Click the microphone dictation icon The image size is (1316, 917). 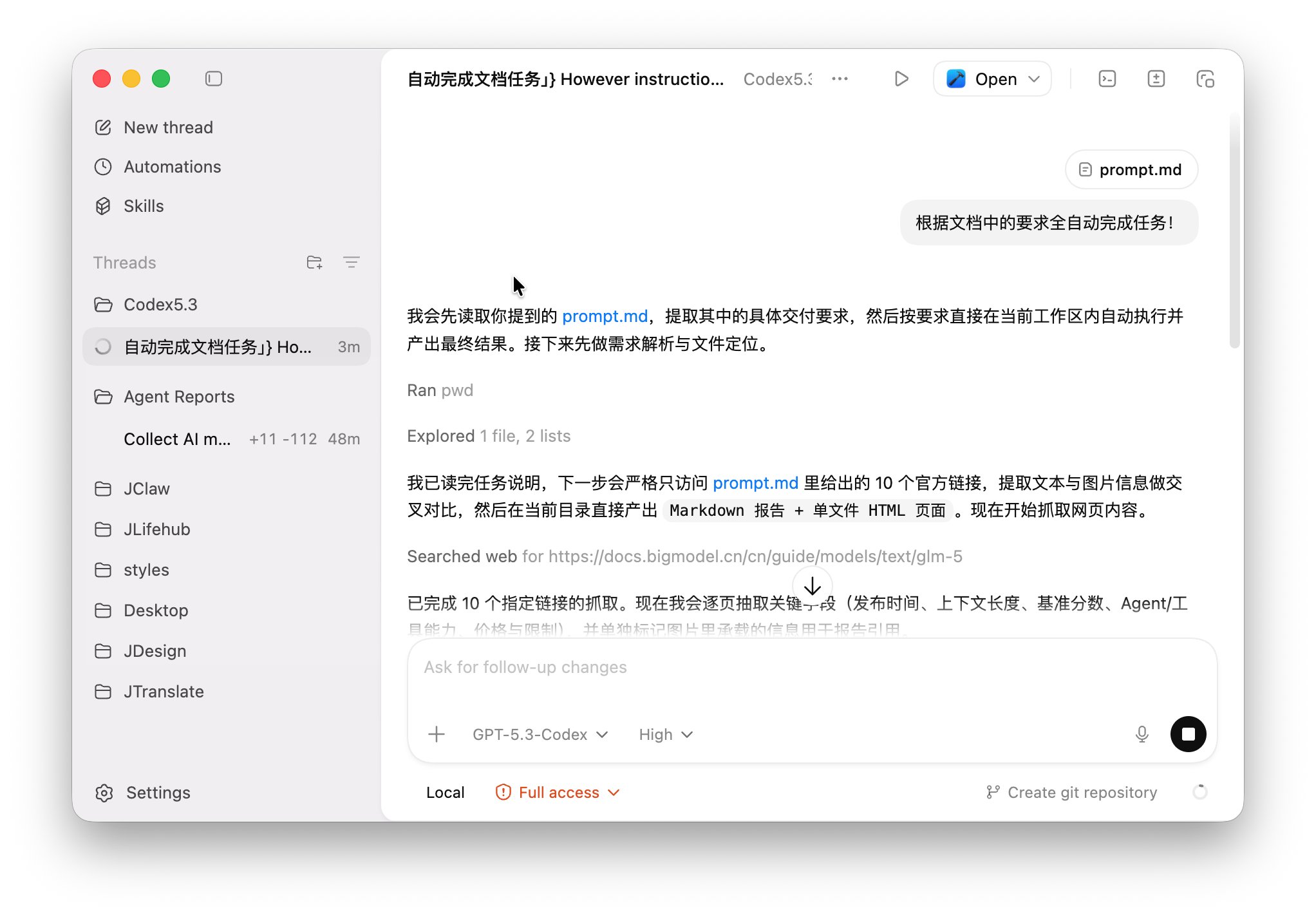[x=1142, y=734]
